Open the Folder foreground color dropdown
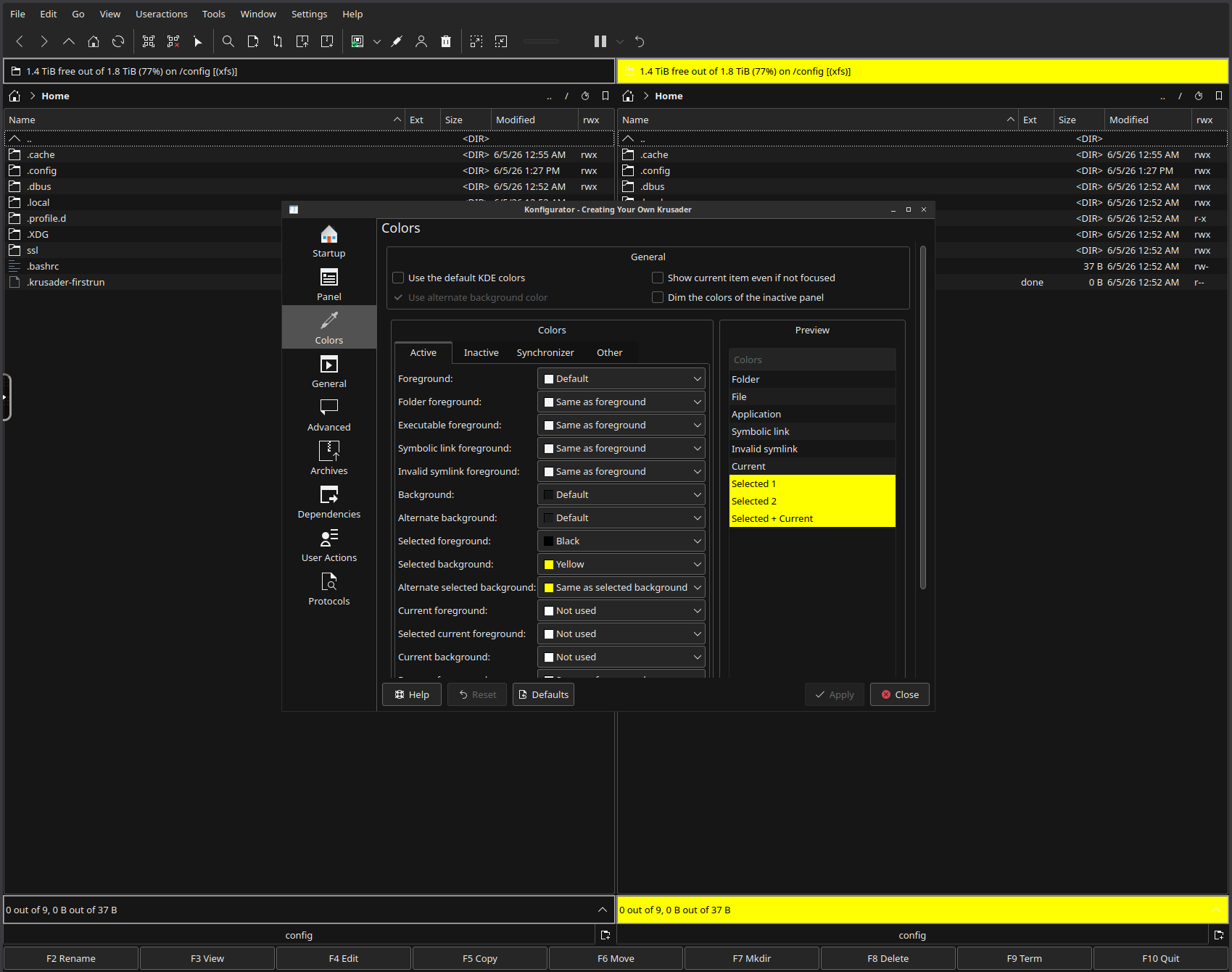The image size is (1232, 972). (x=621, y=402)
